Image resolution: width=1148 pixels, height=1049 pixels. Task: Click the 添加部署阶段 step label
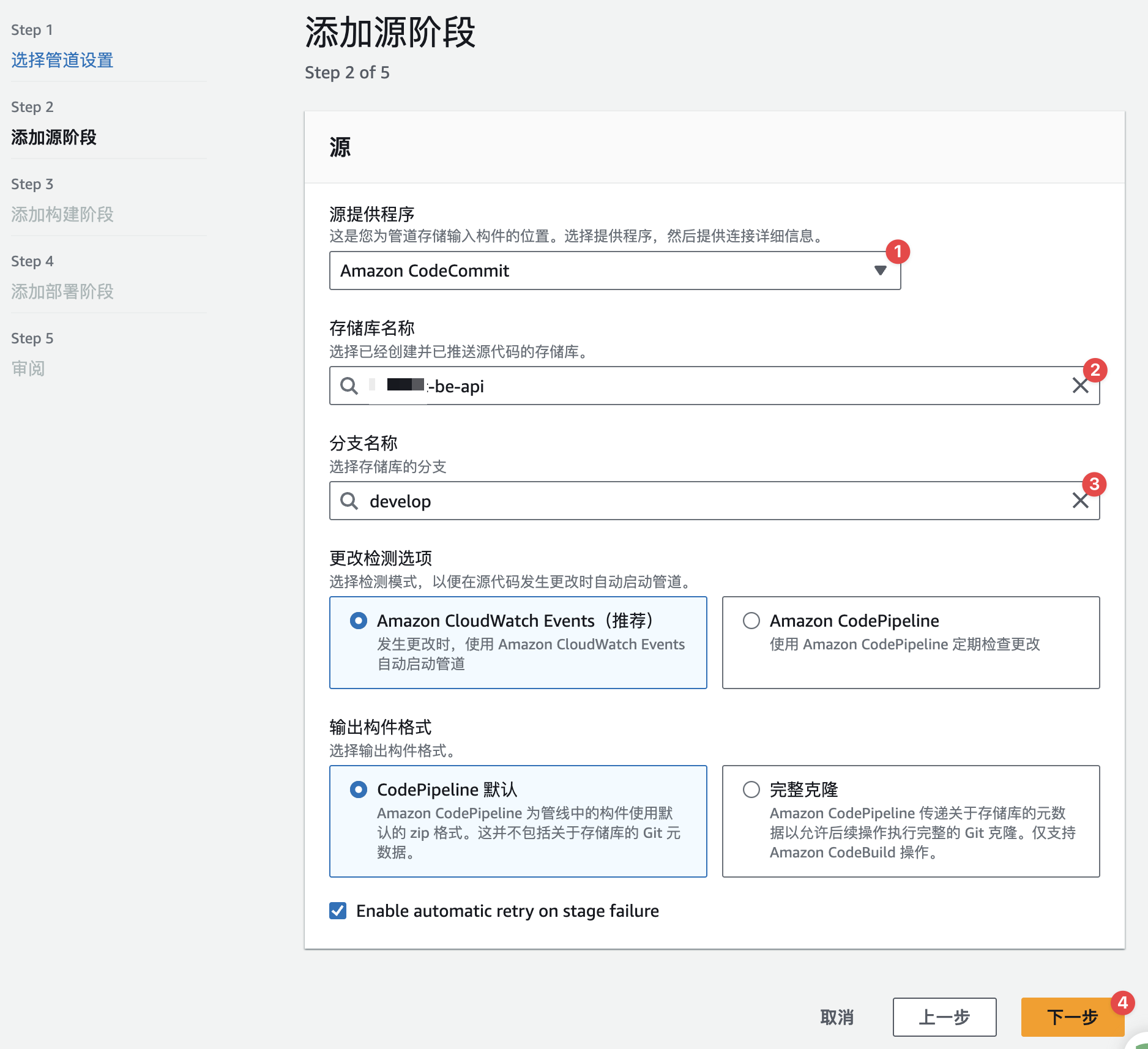click(62, 291)
